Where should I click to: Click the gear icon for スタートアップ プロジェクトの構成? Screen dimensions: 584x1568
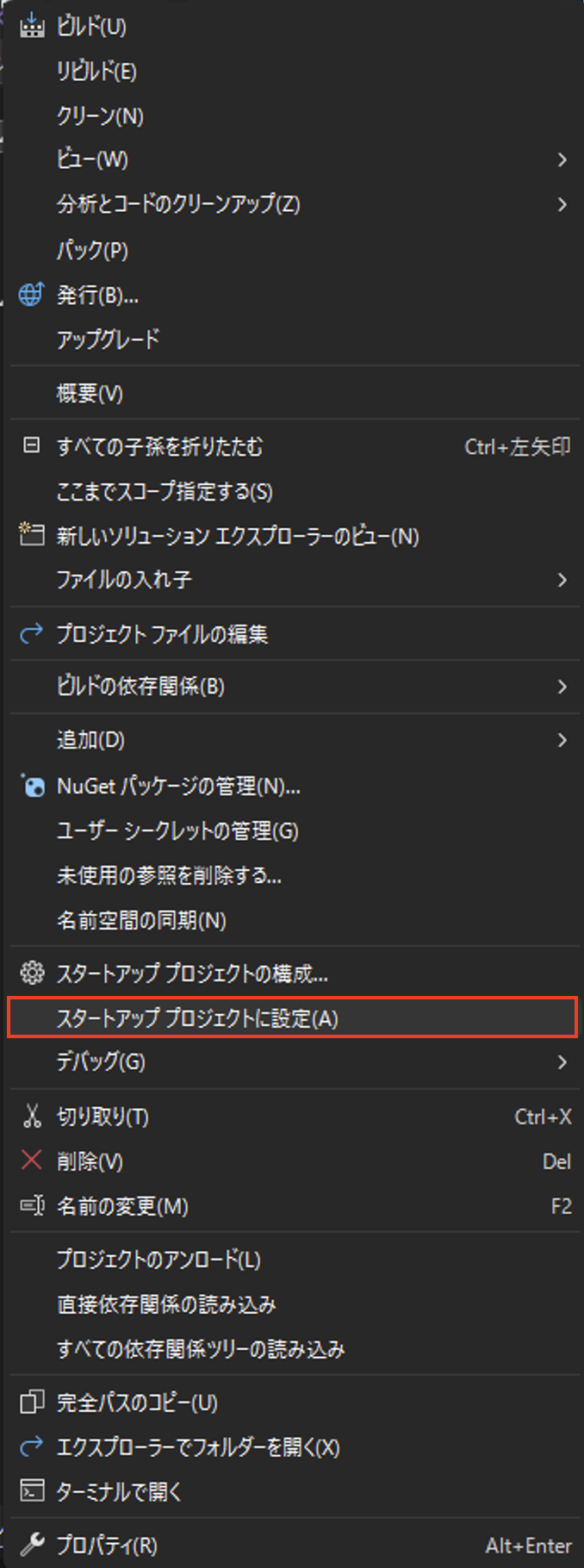pyautogui.click(x=32, y=974)
